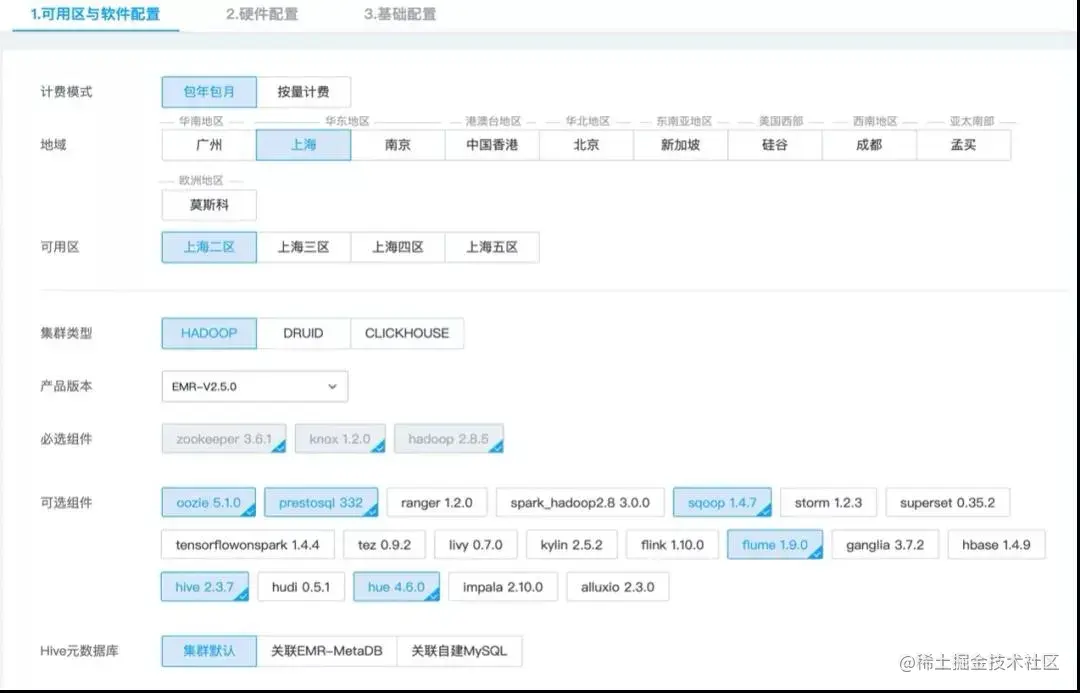Open prestosql 332 configuration corner icon
The height and width of the screenshot is (693, 1080).
tap(371, 510)
